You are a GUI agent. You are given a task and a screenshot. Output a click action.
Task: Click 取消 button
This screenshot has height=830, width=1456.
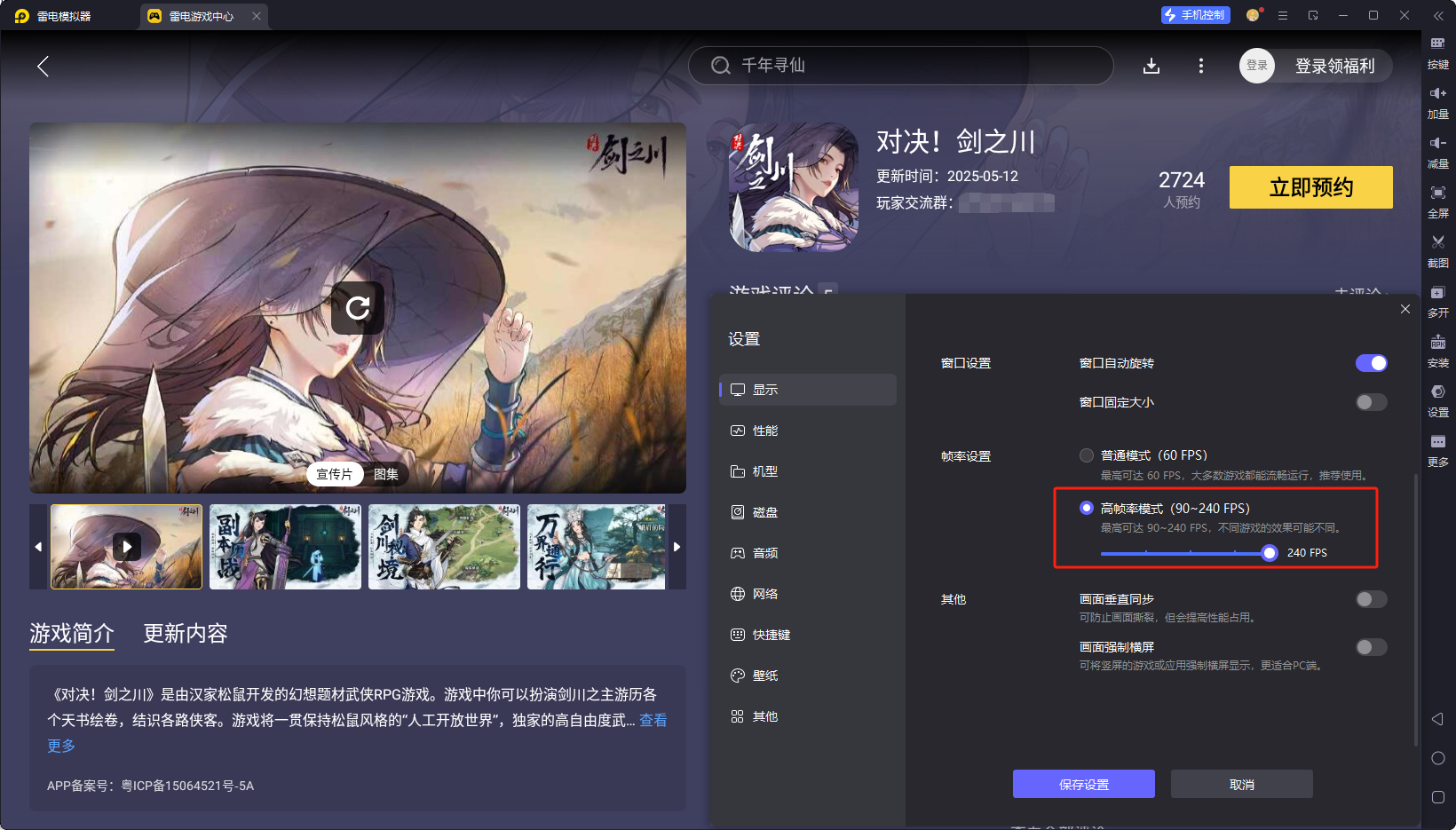coord(1242,784)
